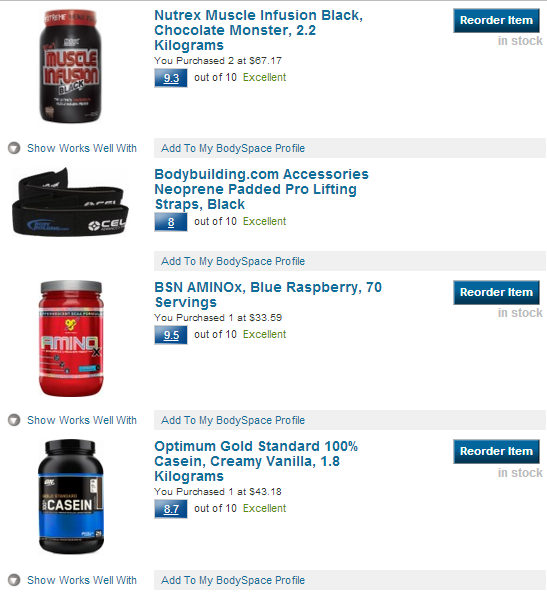Open the 9.5 rating badge for AMINOx
Image resolution: width=547 pixels, height=594 pixels.
tap(171, 335)
